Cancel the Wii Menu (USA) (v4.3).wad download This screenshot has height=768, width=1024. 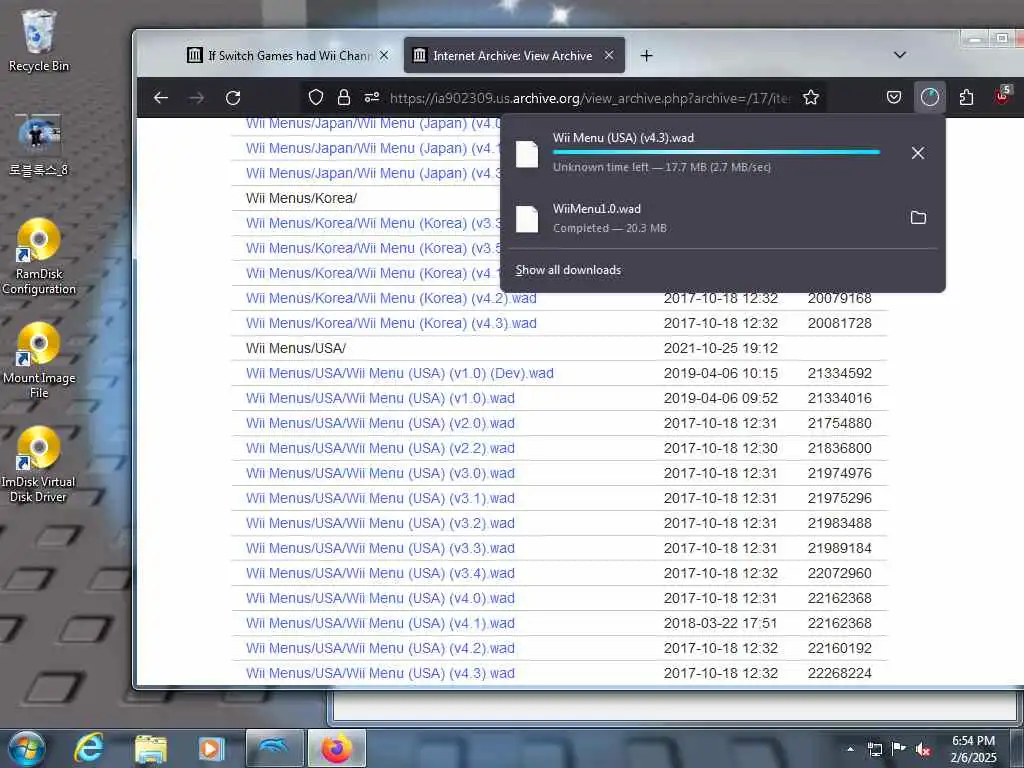(x=918, y=153)
